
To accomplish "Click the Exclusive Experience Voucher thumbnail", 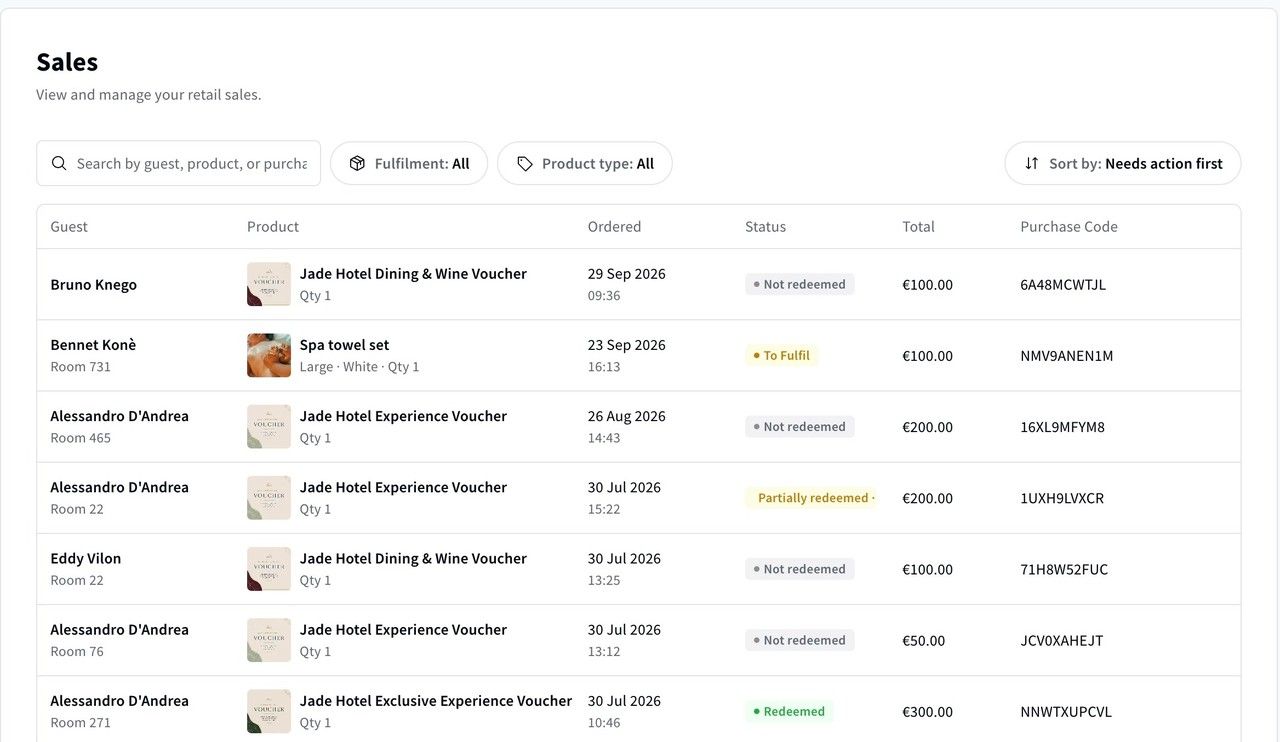I will [x=269, y=711].
